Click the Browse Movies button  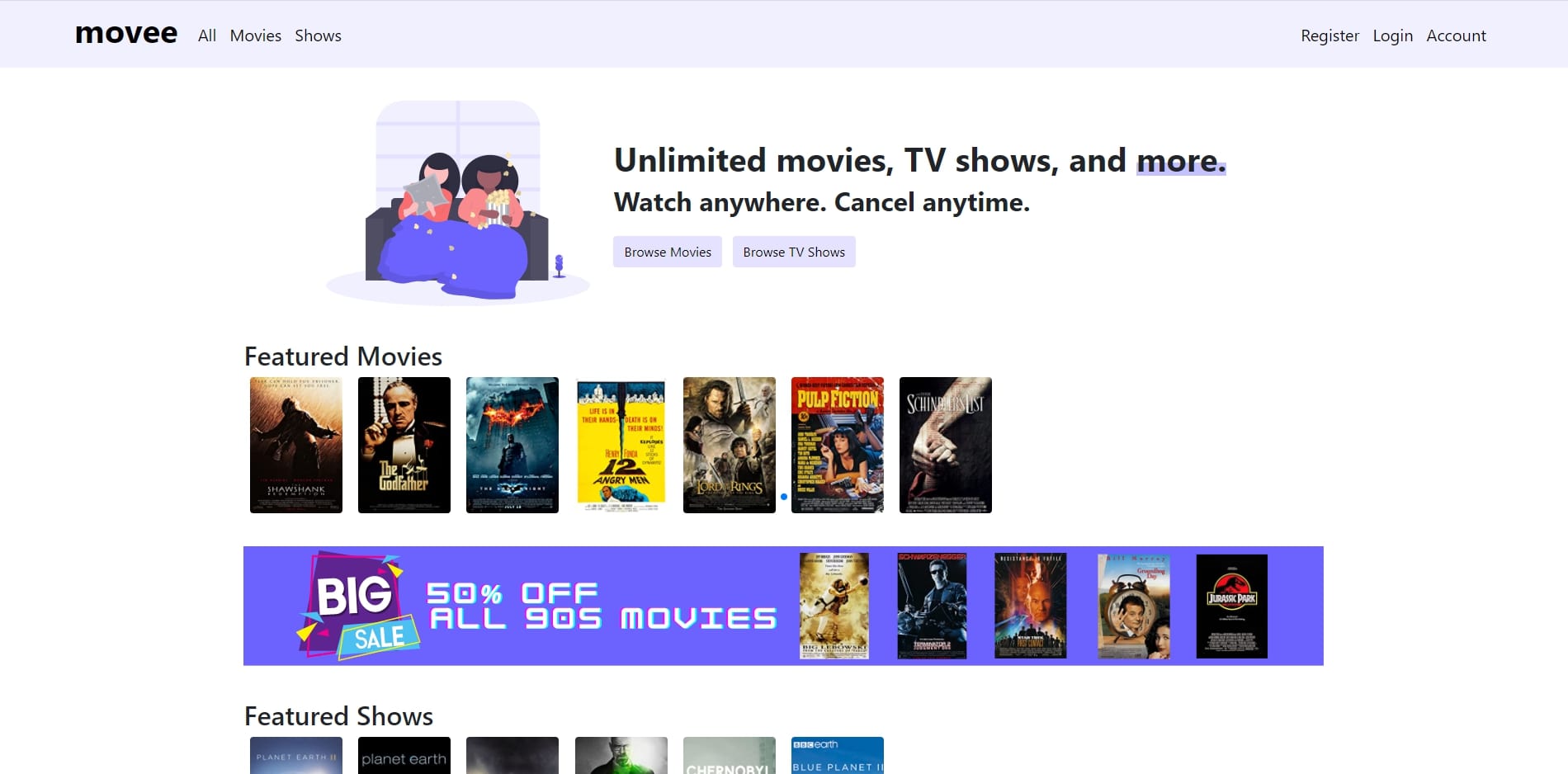click(668, 252)
